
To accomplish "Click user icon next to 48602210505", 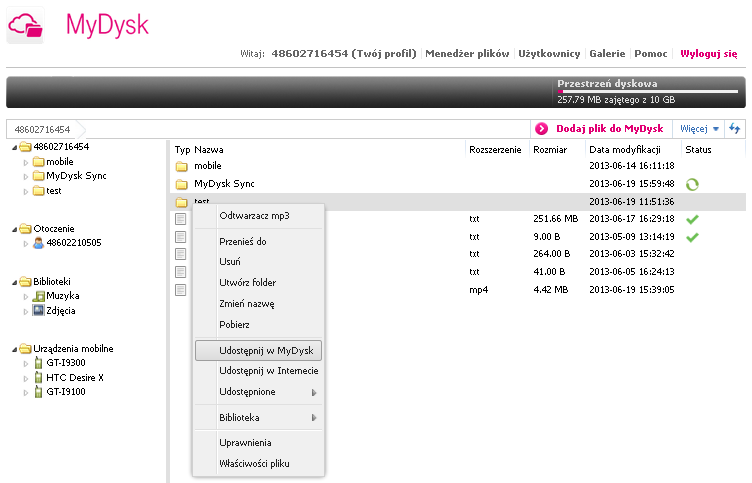I will pos(38,243).
